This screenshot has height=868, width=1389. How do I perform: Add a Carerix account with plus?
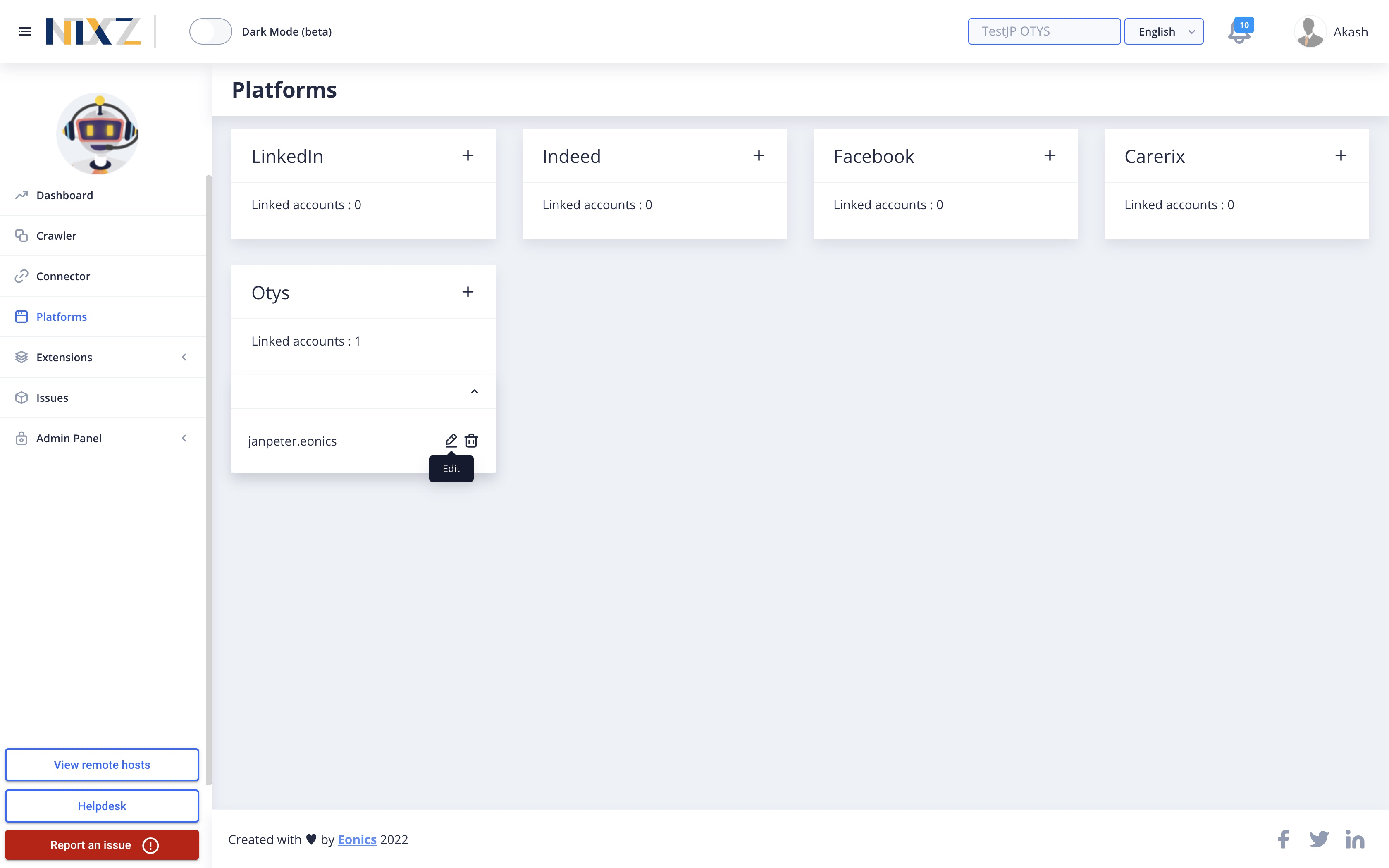[1341, 155]
